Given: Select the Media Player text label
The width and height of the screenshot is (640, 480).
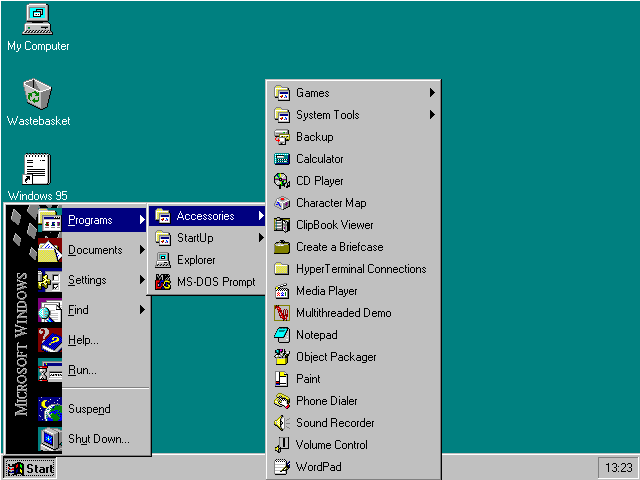Looking at the screenshot, I should pyautogui.click(x=327, y=291).
